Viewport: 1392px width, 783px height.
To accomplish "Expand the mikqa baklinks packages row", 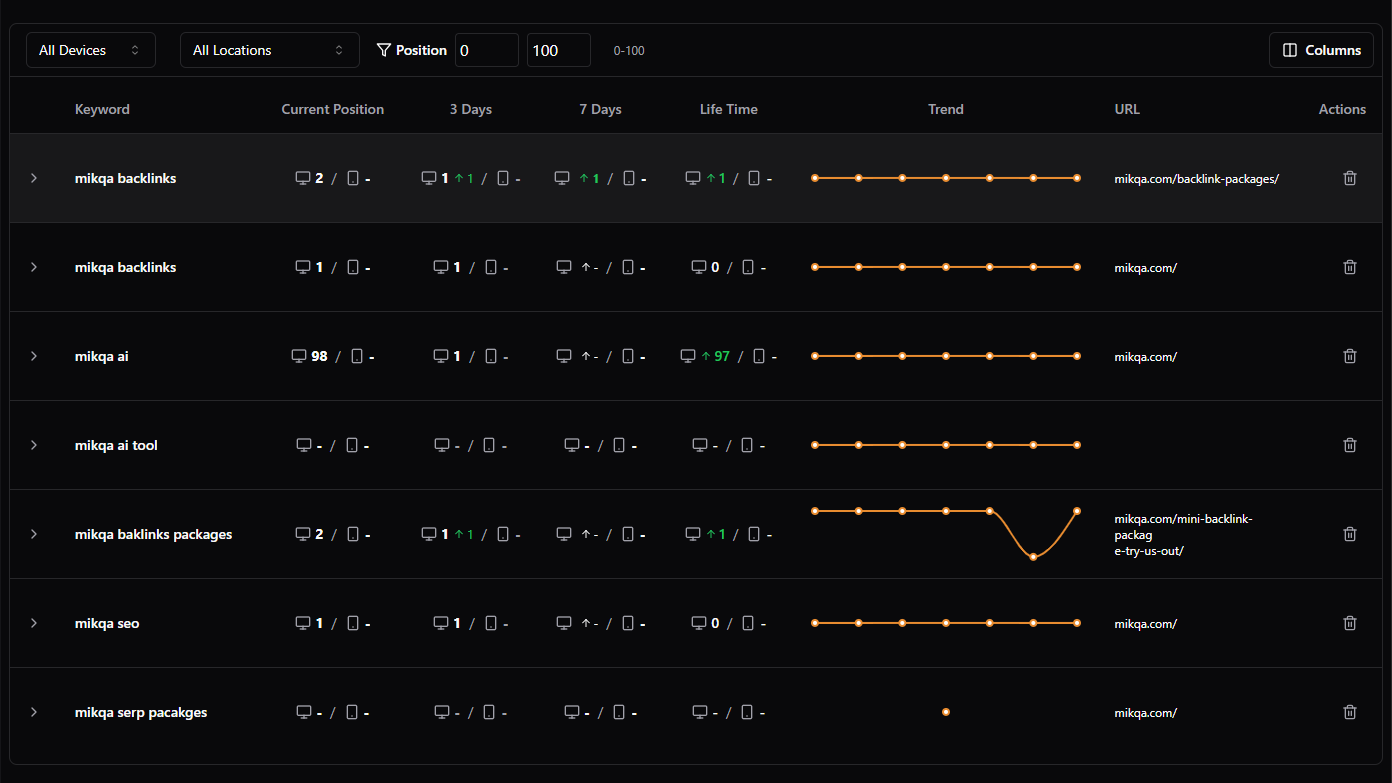I will pyautogui.click(x=34, y=534).
